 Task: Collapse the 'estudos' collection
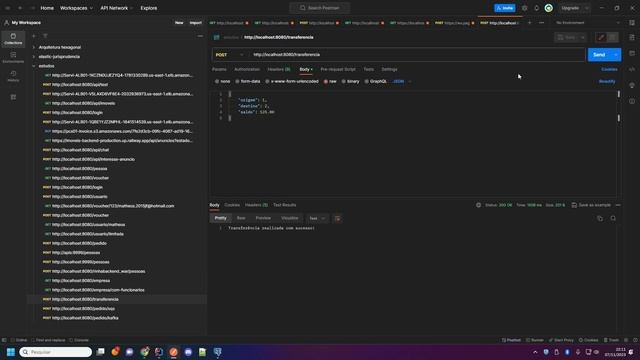tap(34, 66)
